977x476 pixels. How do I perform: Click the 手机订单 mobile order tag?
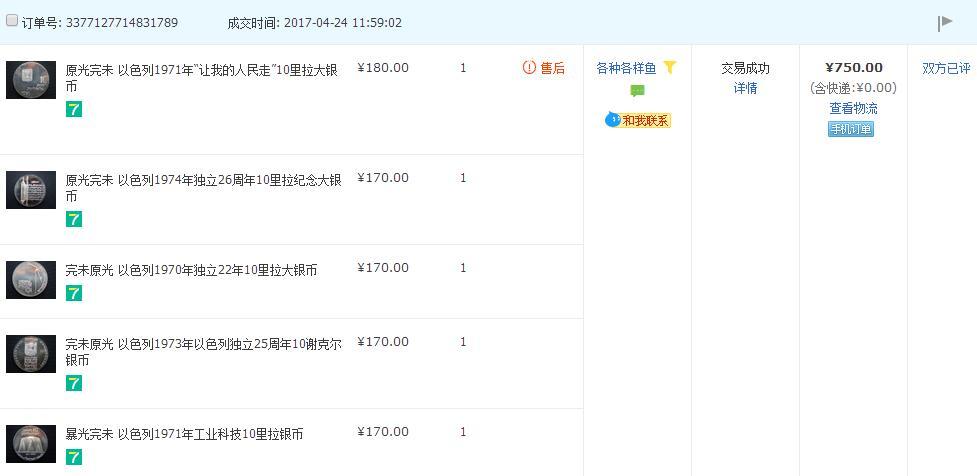tap(851, 130)
